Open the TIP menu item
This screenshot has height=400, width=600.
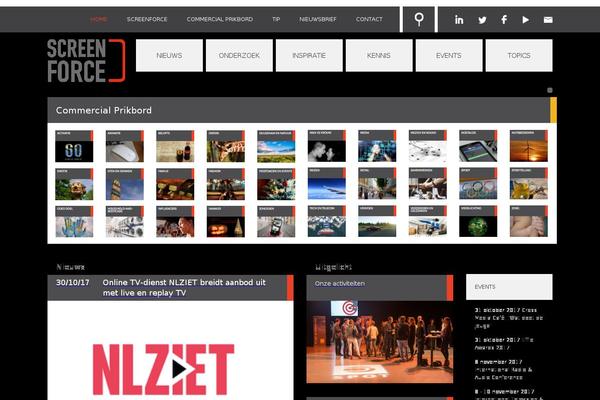276,19
